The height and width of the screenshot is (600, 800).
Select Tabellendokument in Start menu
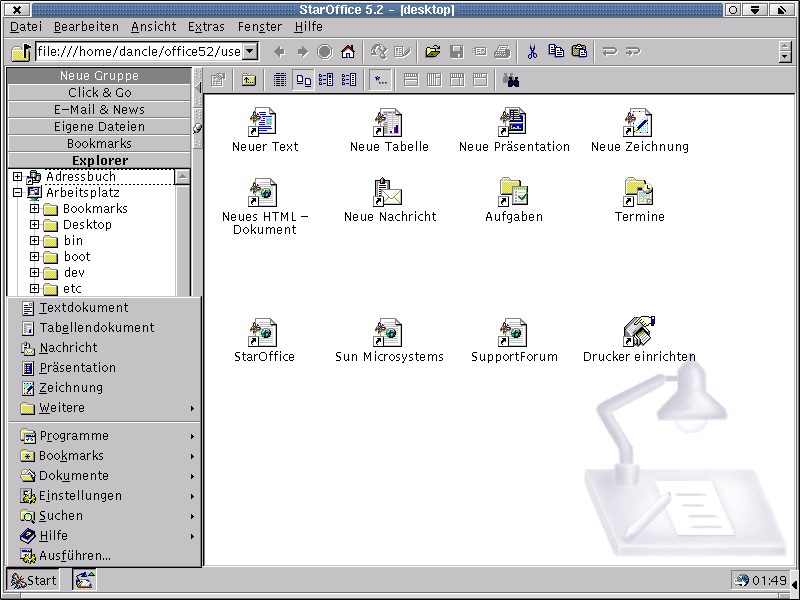pyautogui.click(x=105, y=328)
